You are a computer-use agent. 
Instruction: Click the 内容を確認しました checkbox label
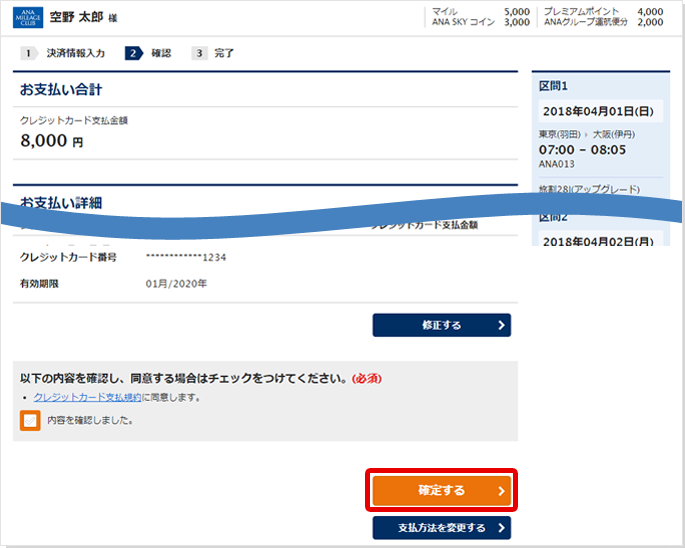point(90,421)
